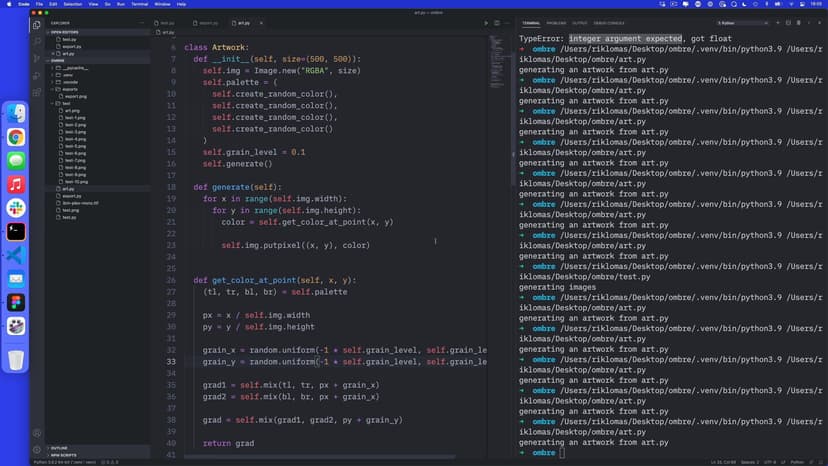Click the split editor icon
The image size is (828, 466).
pos(496,22)
